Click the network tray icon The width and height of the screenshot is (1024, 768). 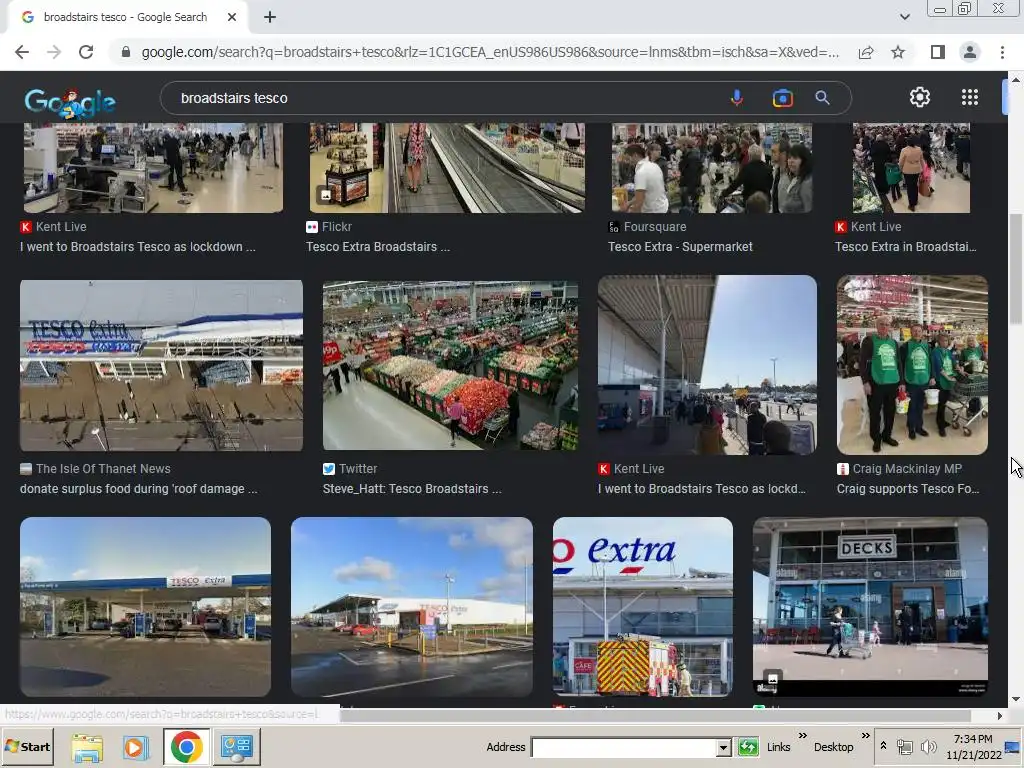904,746
